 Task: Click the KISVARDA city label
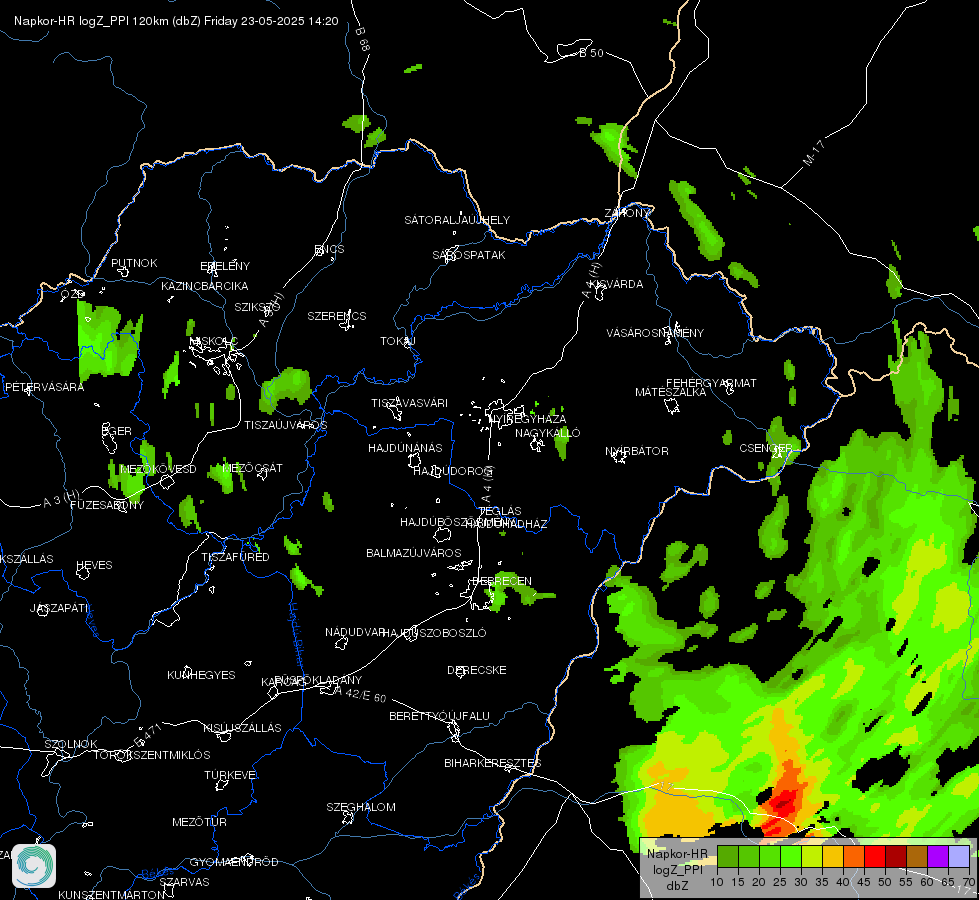point(617,284)
